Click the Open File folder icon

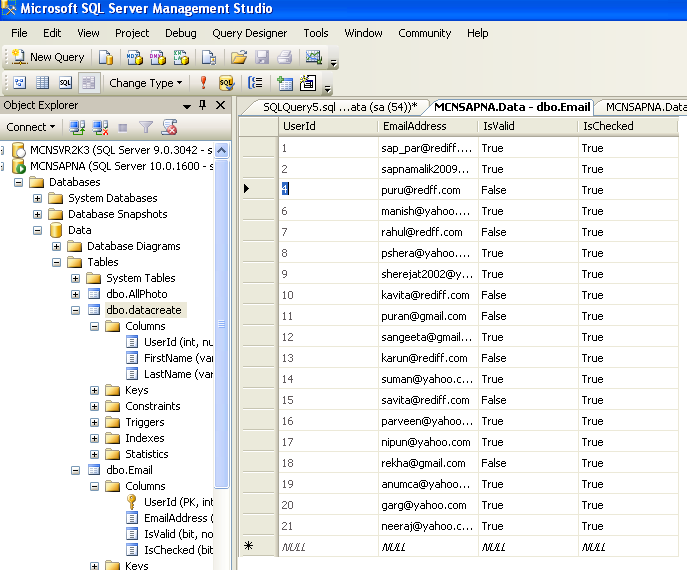click(239, 57)
